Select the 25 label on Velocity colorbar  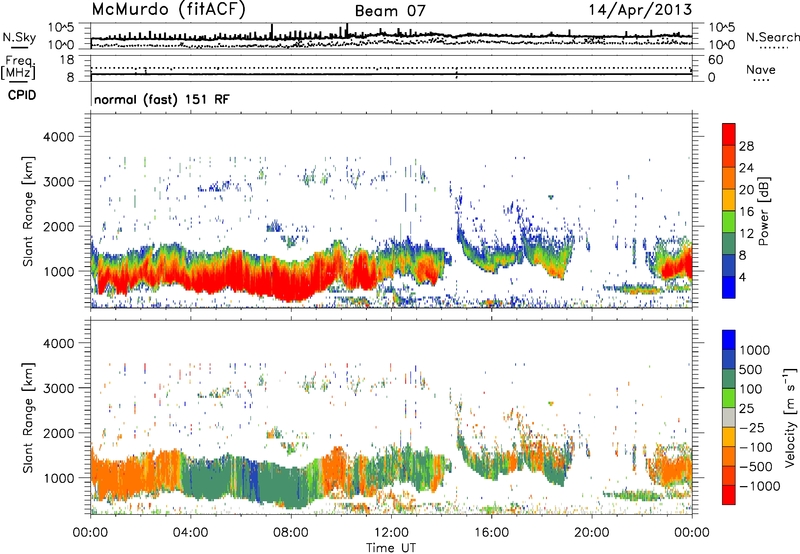tap(747, 409)
